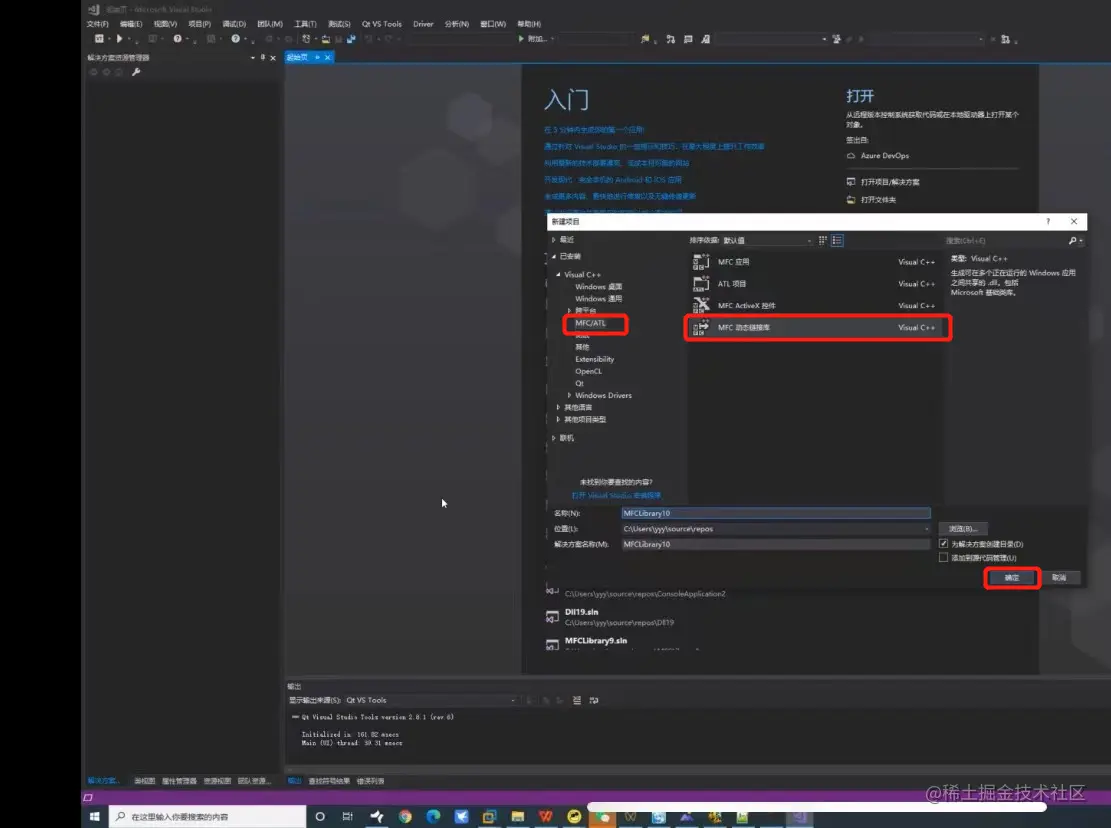
Task: Expand the 联机 (Online) tree node
Action: coord(554,438)
